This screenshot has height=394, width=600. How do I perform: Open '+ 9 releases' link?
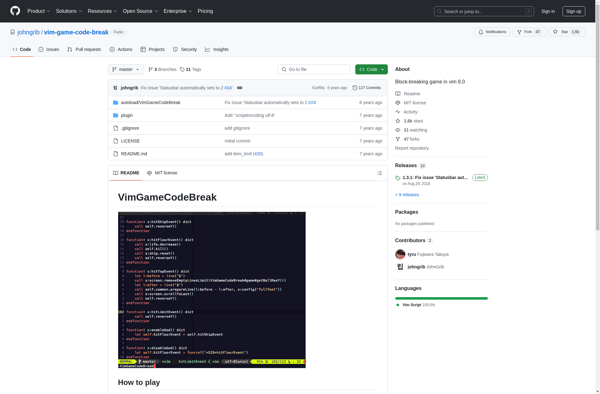pyautogui.click(x=407, y=195)
